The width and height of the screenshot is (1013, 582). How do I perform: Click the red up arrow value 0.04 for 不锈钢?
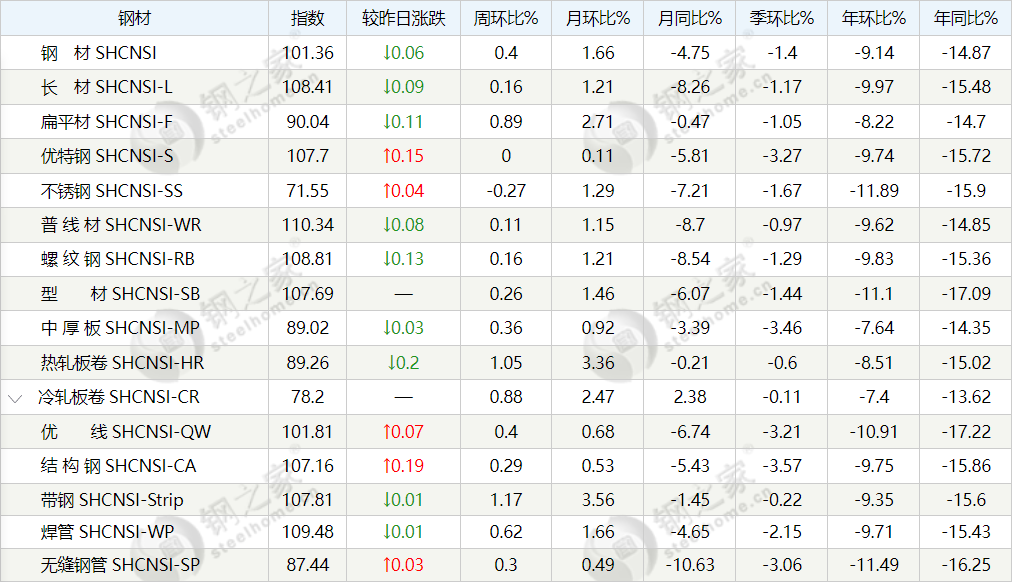403,191
